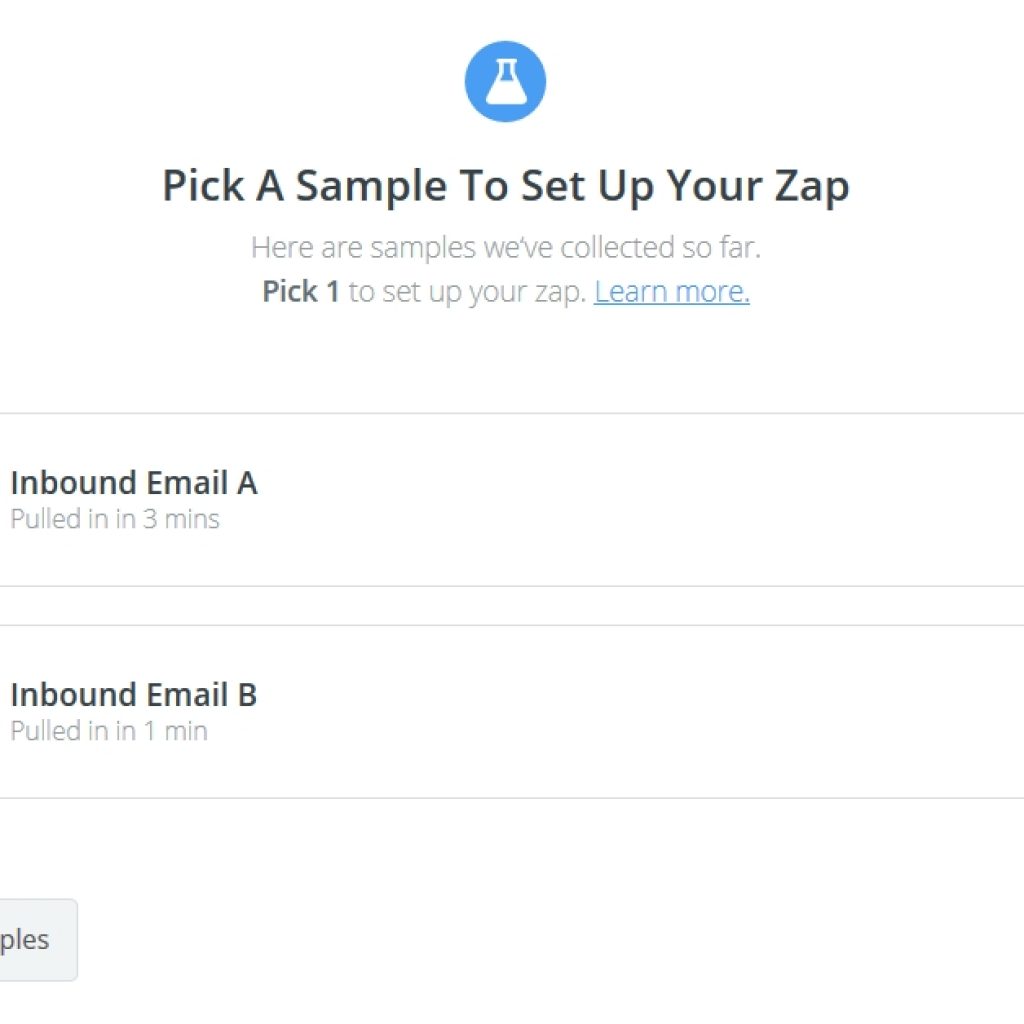The image size is (1024, 1024).
Task: Choose the 'Inbound Email A' title label
Action: tap(134, 483)
